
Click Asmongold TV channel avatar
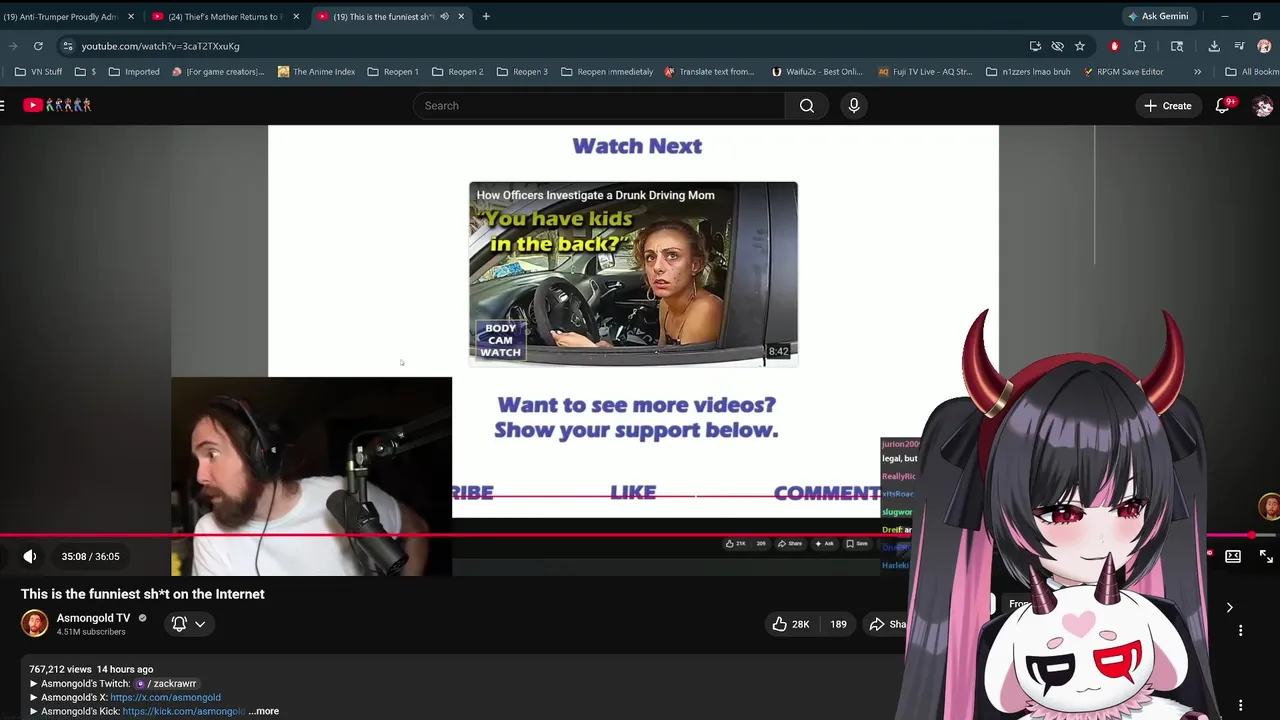tap(34, 623)
